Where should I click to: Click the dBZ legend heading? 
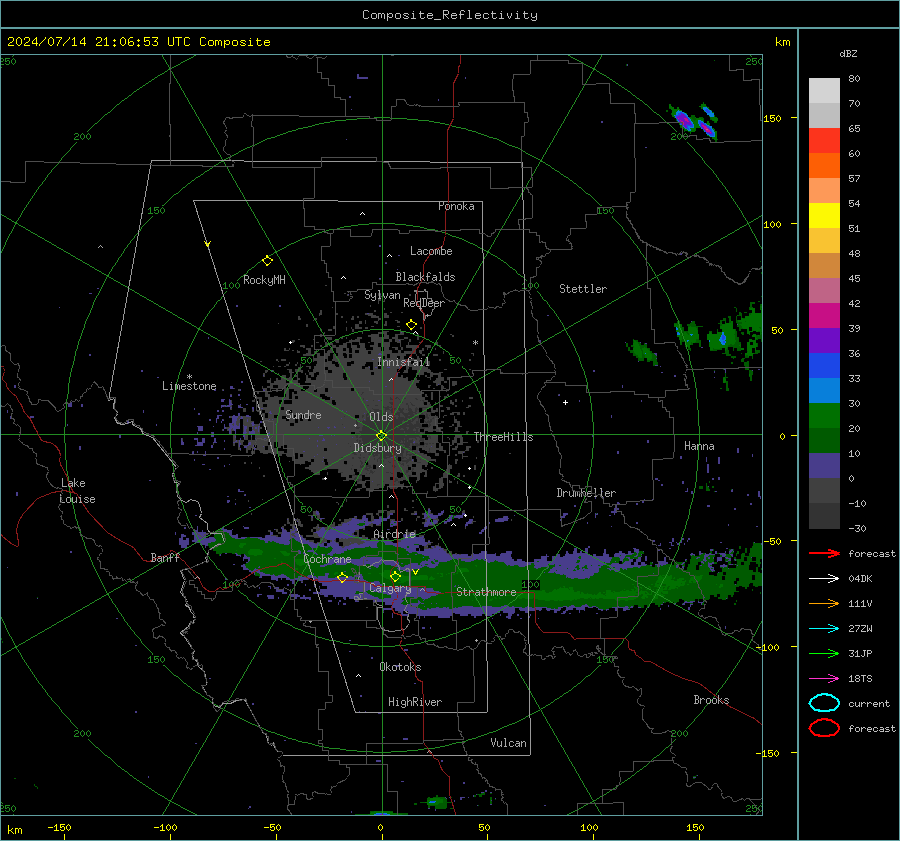click(848, 54)
